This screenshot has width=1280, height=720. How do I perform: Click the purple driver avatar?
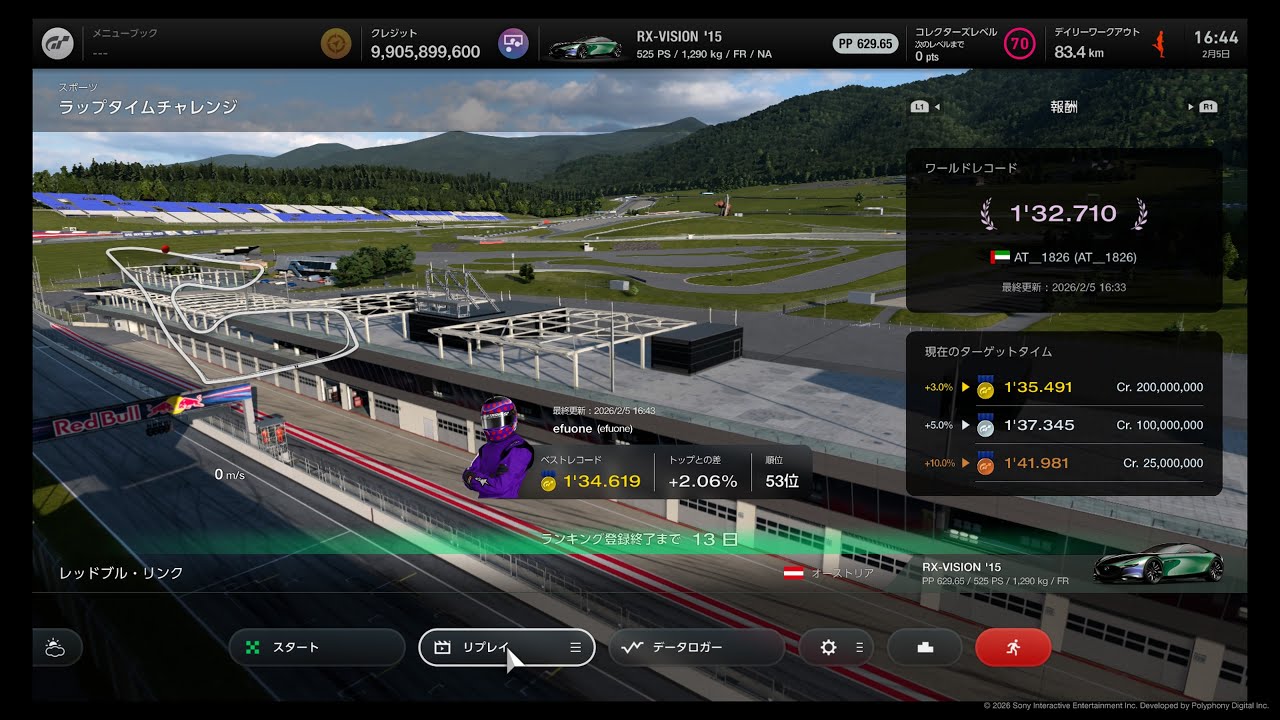click(498, 447)
